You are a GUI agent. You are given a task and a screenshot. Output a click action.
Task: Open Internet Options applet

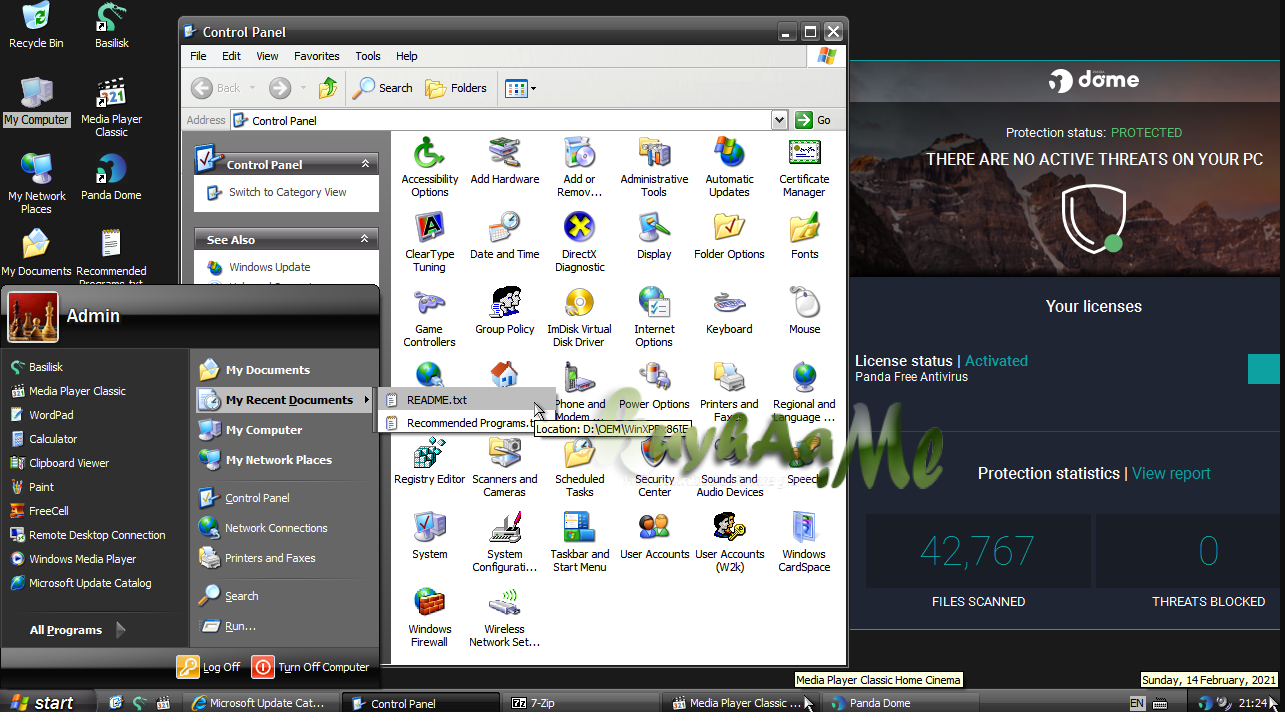[x=654, y=317]
